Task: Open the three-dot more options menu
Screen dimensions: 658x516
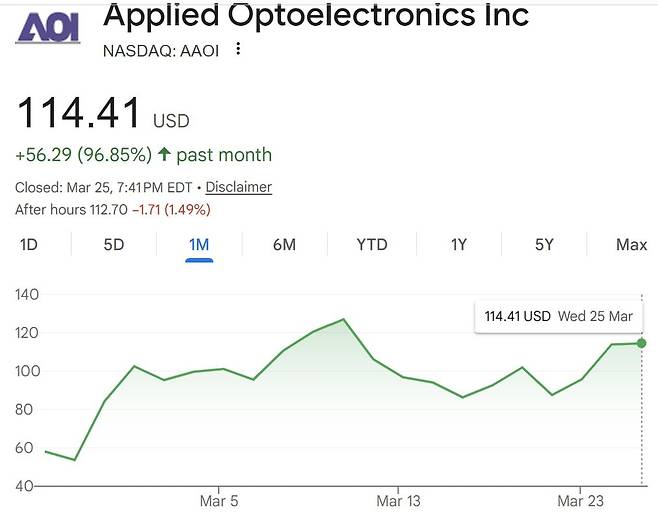Action: (x=238, y=49)
